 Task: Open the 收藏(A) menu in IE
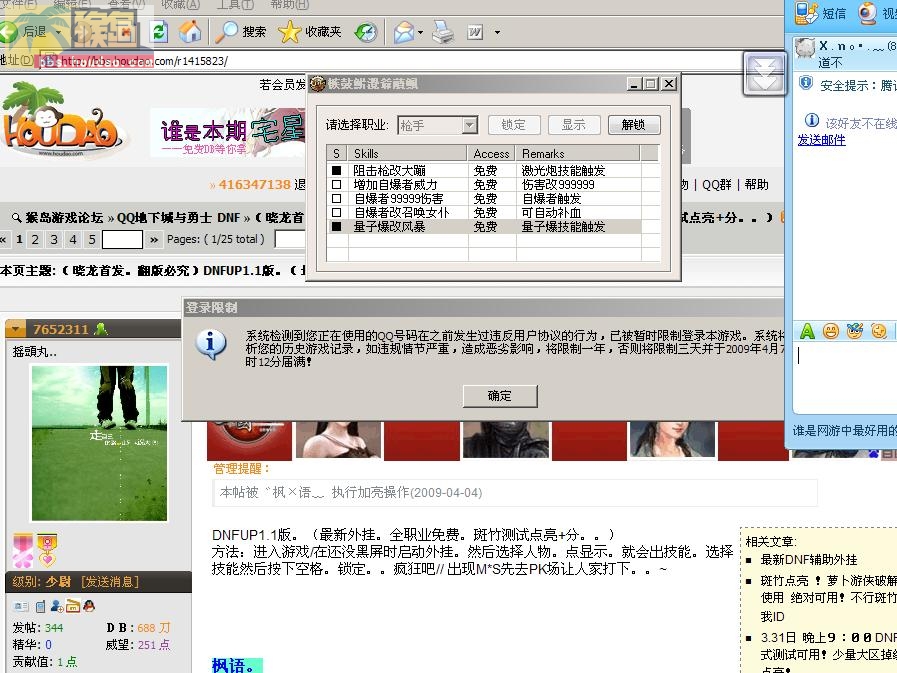pyautogui.click(x=180, y=5)
